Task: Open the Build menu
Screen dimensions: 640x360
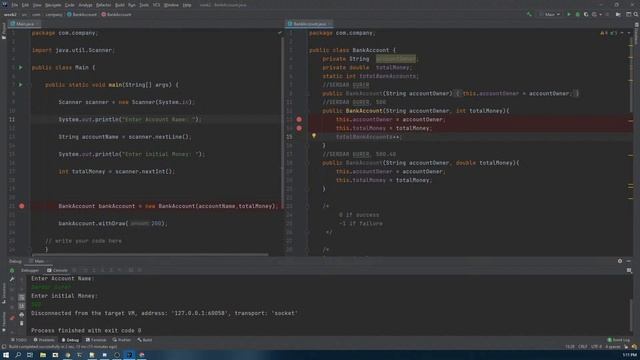Action: click(120, 5)
